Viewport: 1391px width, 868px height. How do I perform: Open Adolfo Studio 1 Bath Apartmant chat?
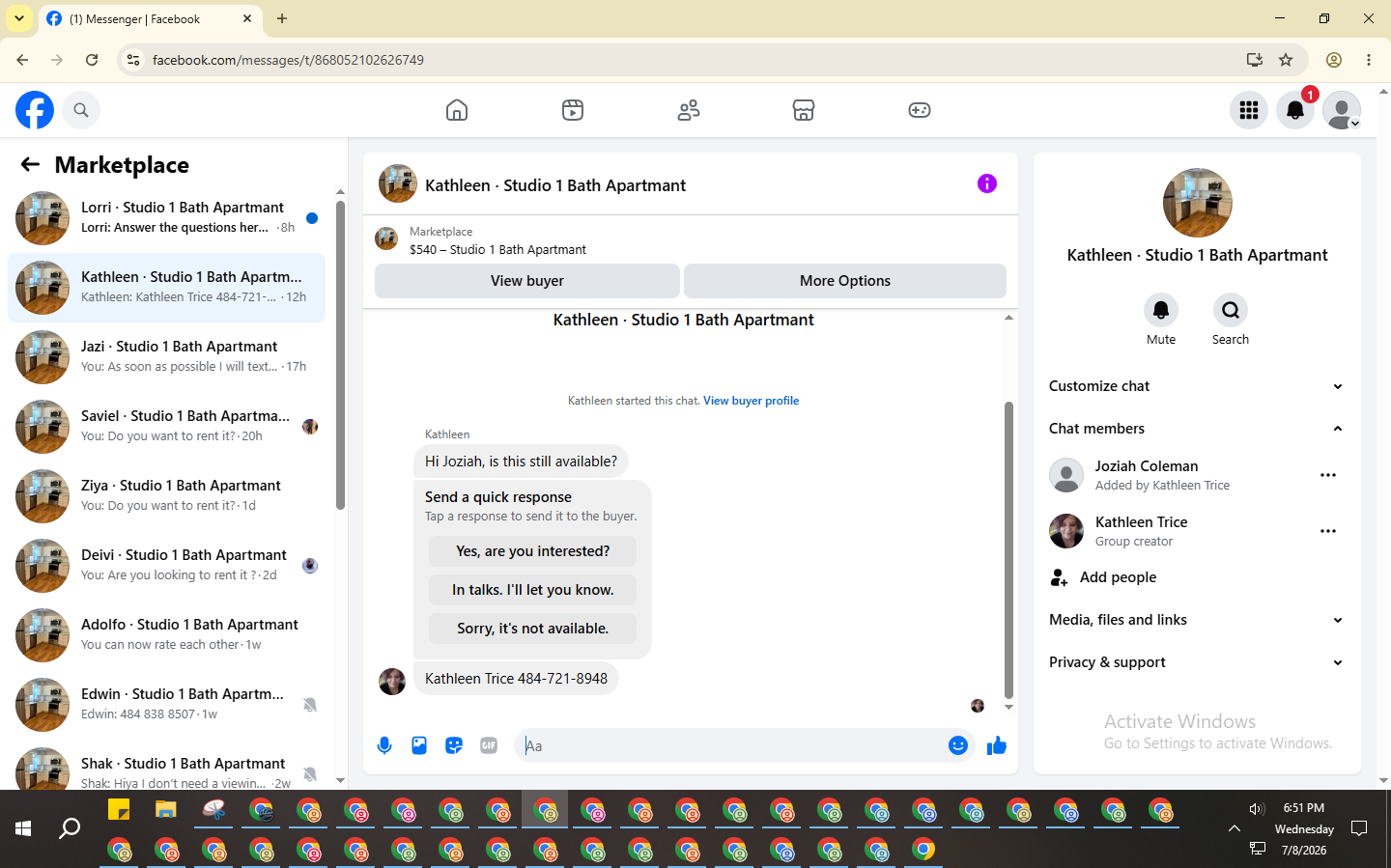point(167,635)
